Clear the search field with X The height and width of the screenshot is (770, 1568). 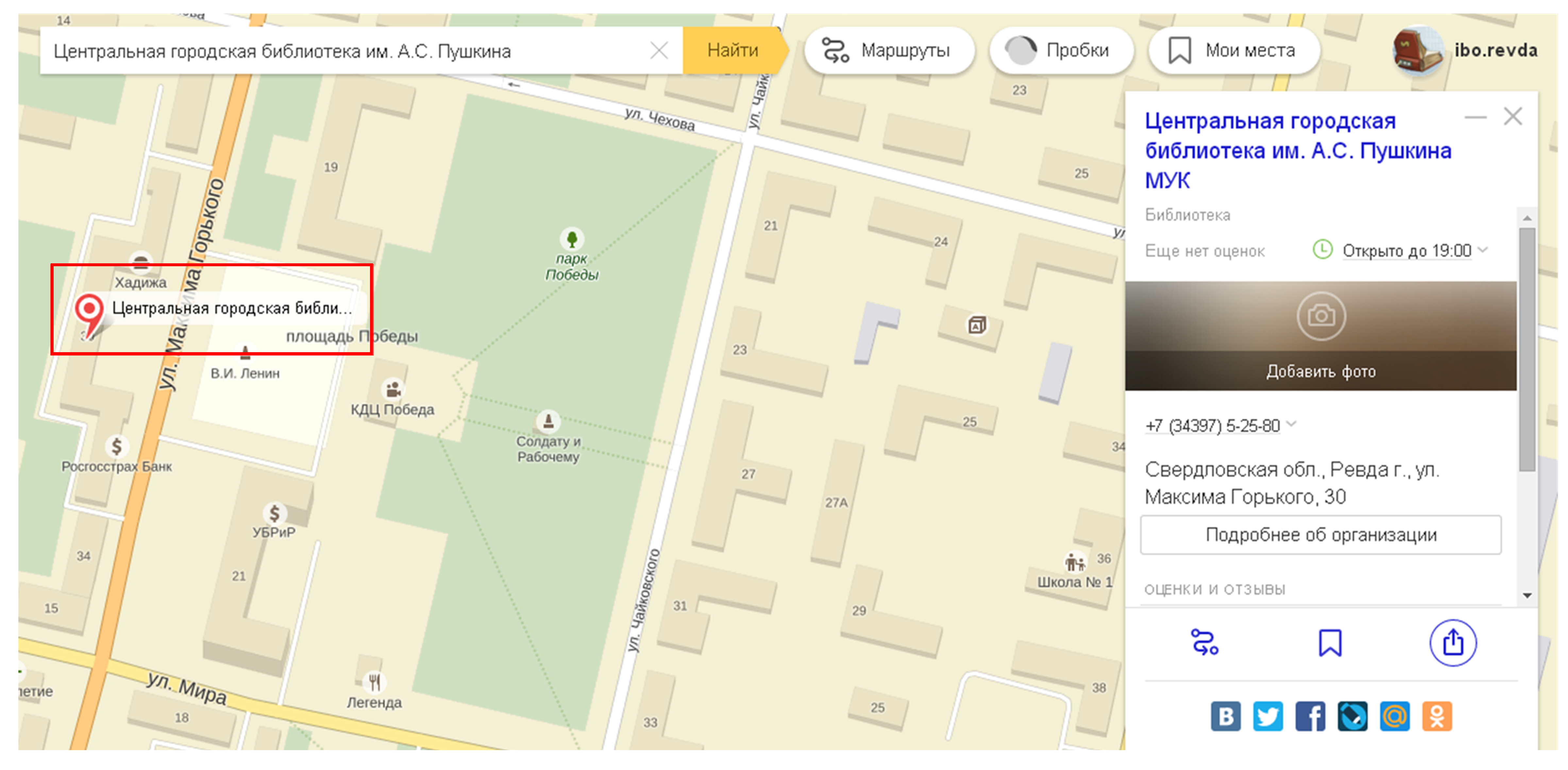click(x=659, y=51)
